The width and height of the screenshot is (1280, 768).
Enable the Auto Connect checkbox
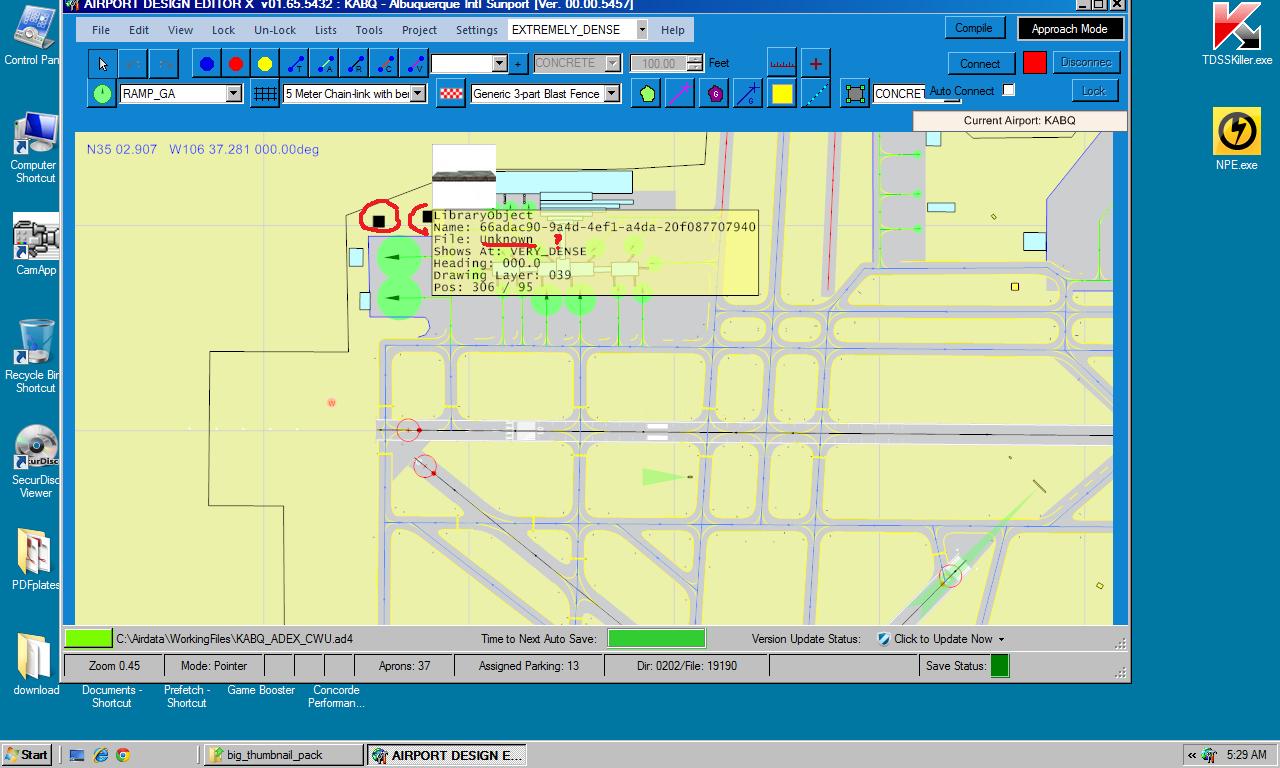click(x=1008, y=90)
